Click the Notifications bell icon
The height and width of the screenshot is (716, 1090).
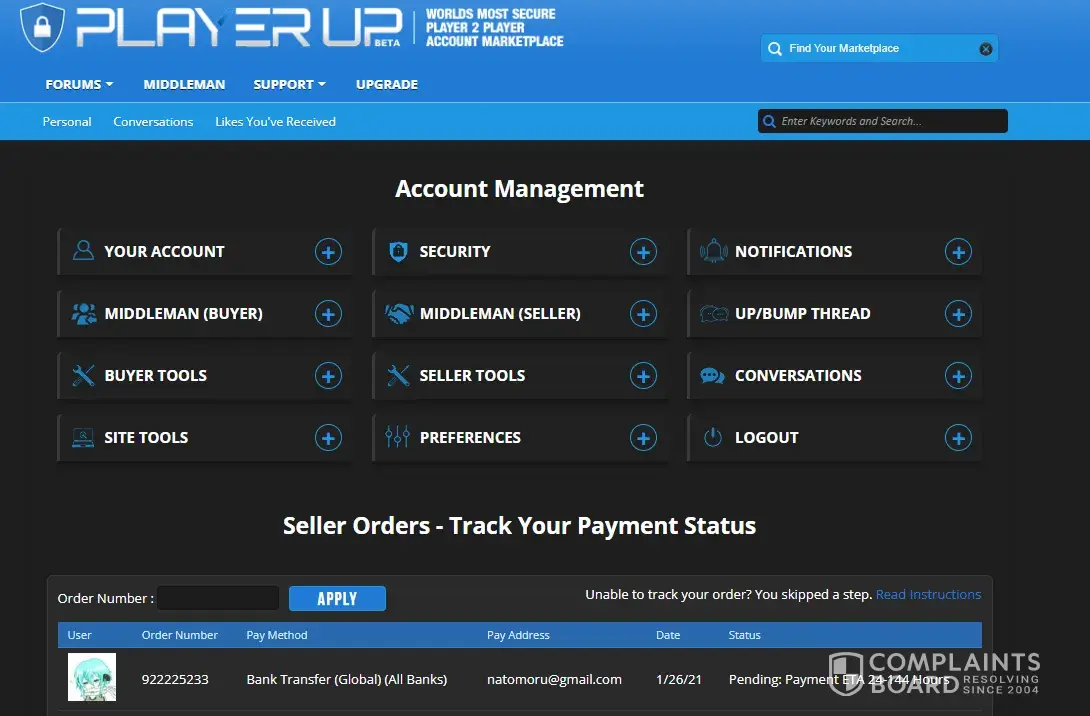coord(713,252)
